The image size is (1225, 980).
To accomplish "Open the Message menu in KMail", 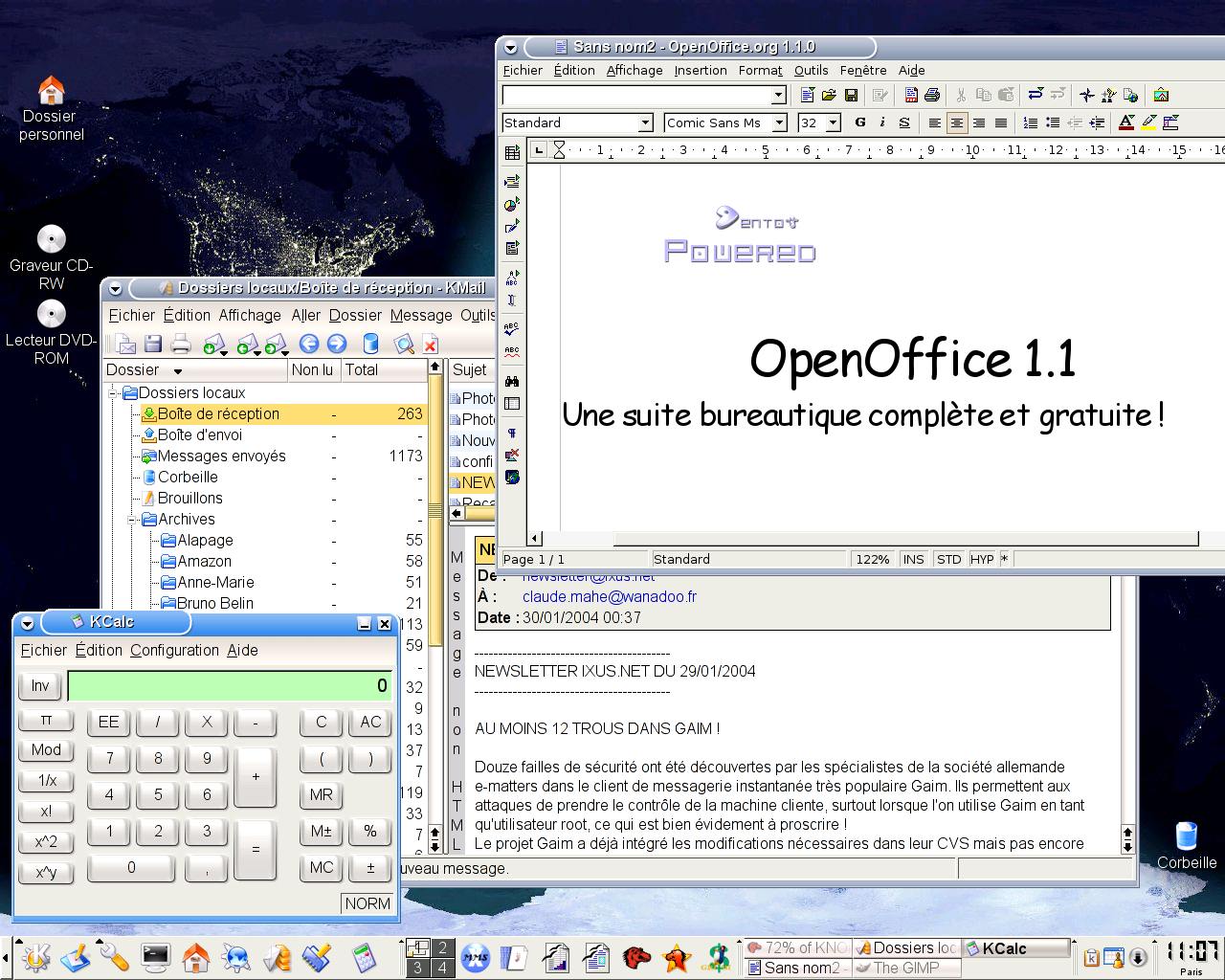I will pyautogui.click(x=421, y=315).
